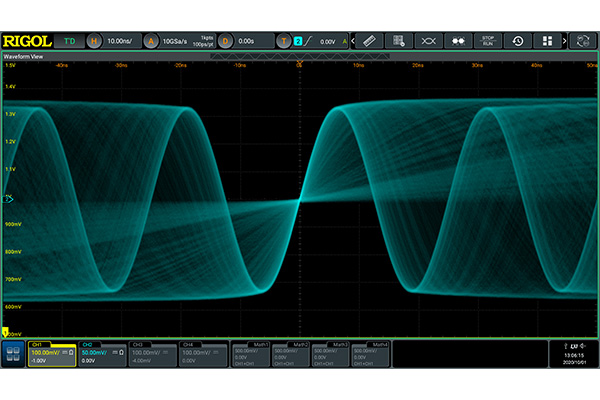This screenshot has width=600, height=400.
Task: Open acquisition 10GSa/s settings
Action: click(x=180, y=41)
